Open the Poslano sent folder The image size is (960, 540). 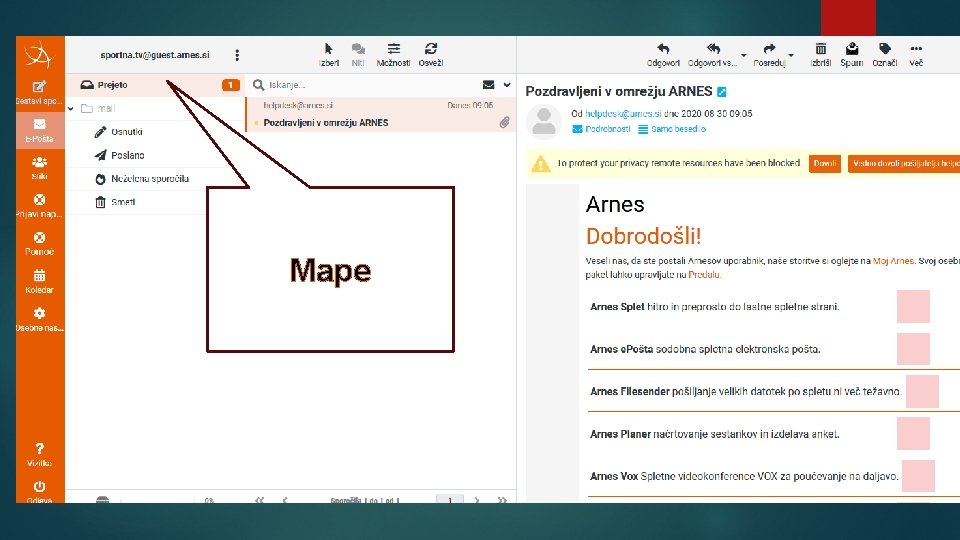pyautogui.click(x=127, y=155)
